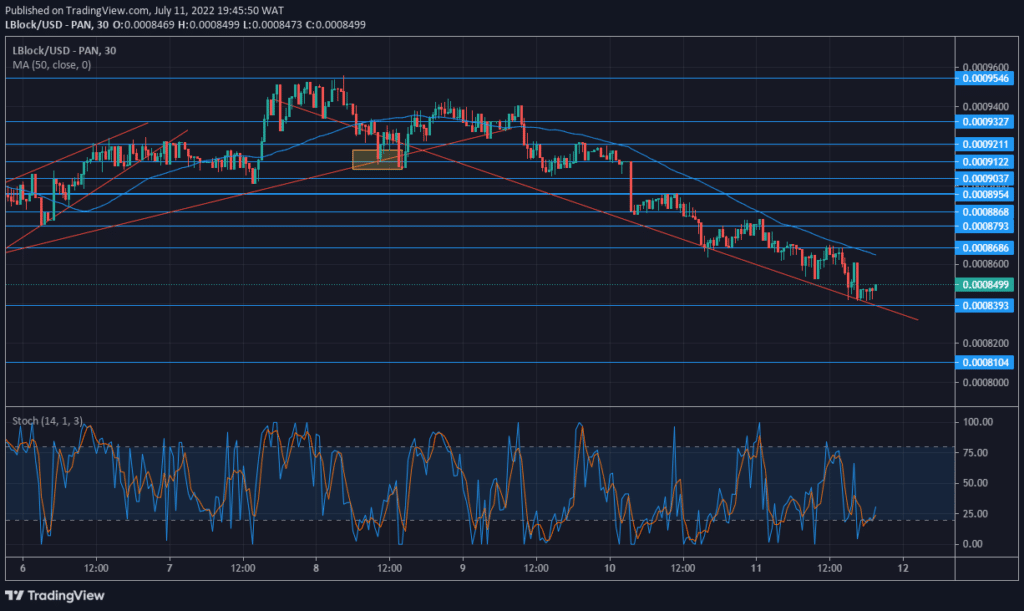Viewport: 1024px width, 611px height.
Task: Click the 0.0008600 price scale value
Action: 985,264
